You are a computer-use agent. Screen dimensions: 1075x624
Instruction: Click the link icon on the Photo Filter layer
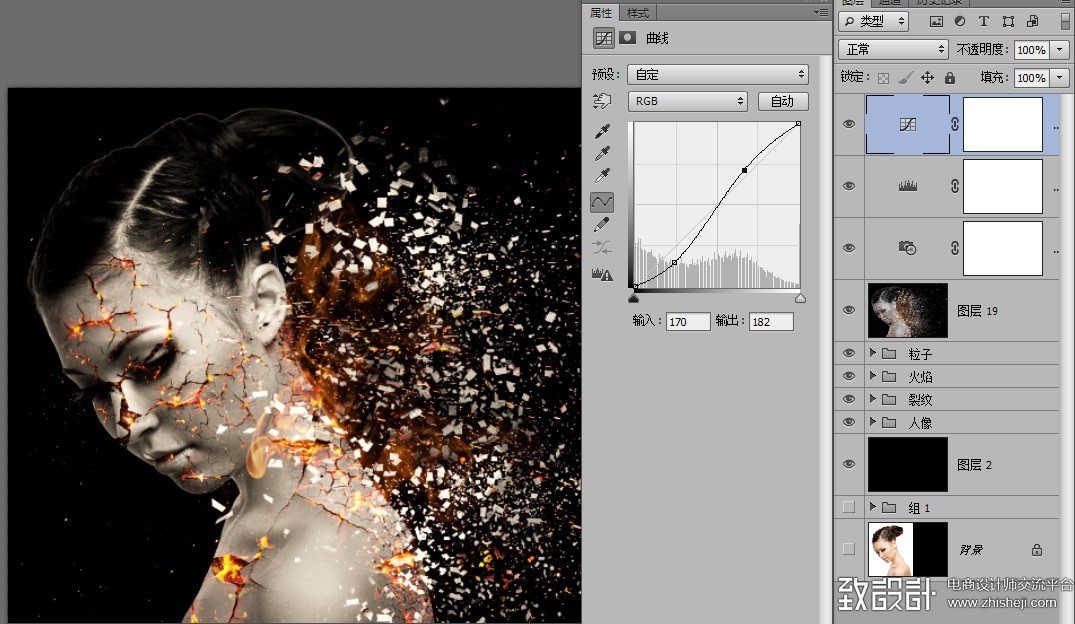(x=955, y=248)
